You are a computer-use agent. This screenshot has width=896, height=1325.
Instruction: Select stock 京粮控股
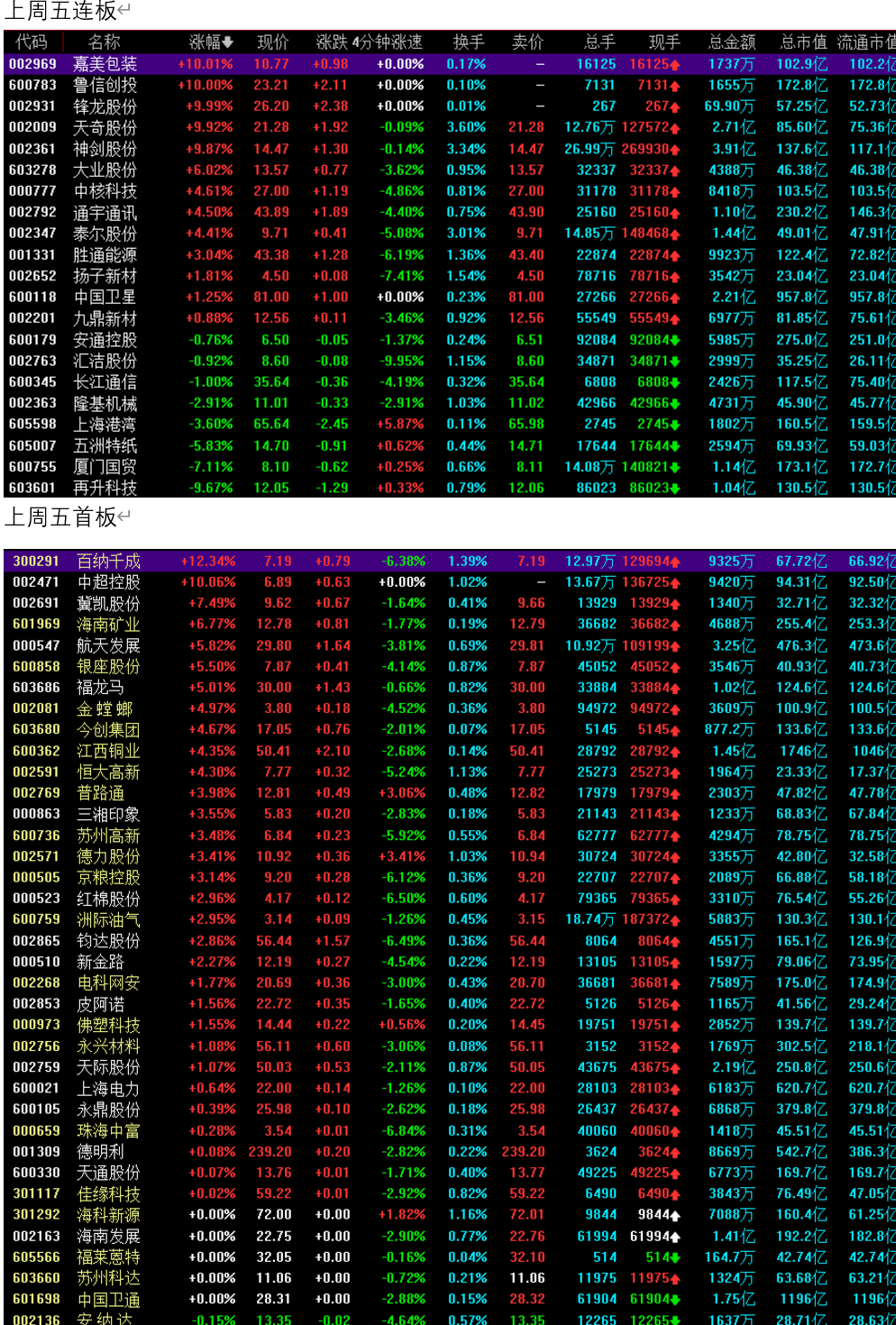pos(109,877)
